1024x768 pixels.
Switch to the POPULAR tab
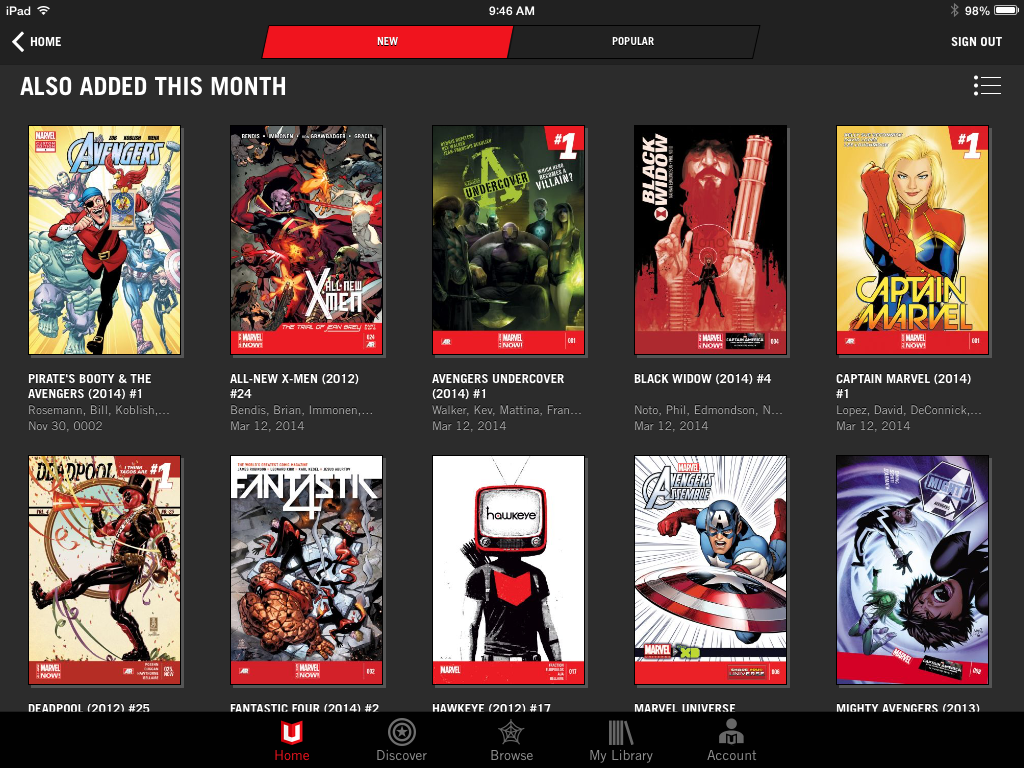click(x=633, y=42)
